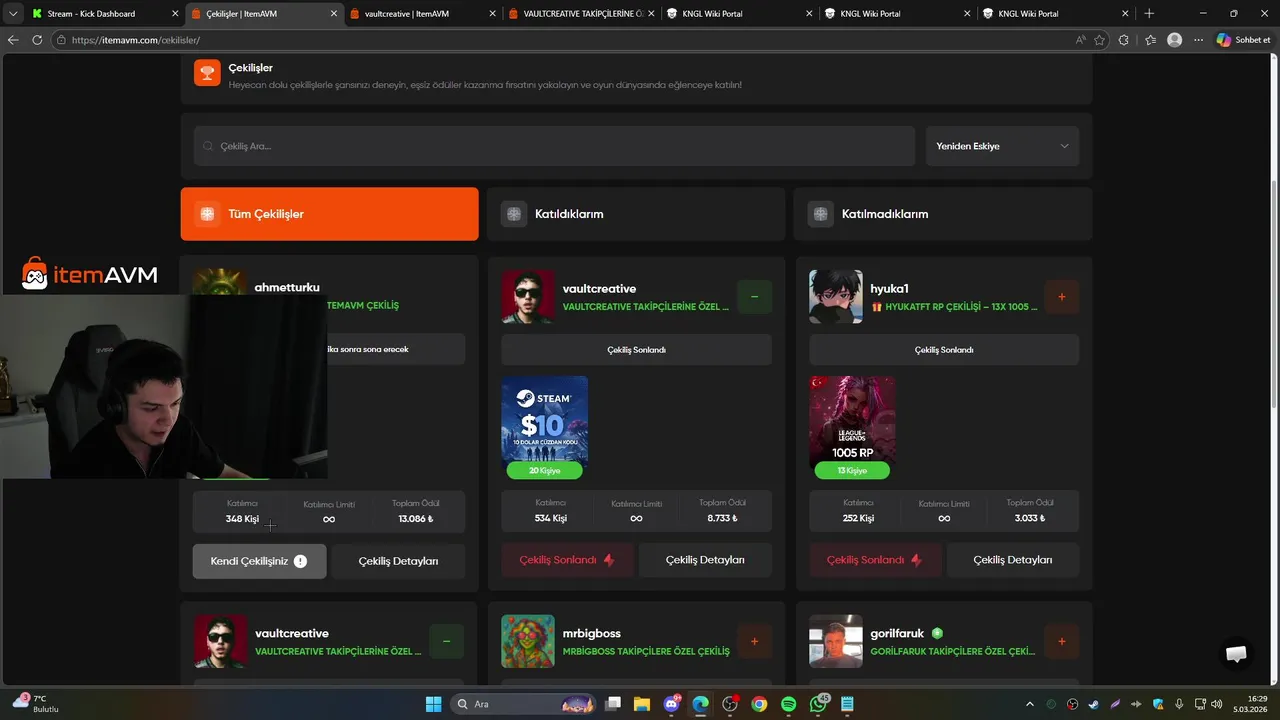Click Çekiliş Sonlandı button under vaultcreative giveaway
This screenshot has width=1280, height=720.
(x=567, y=560)
